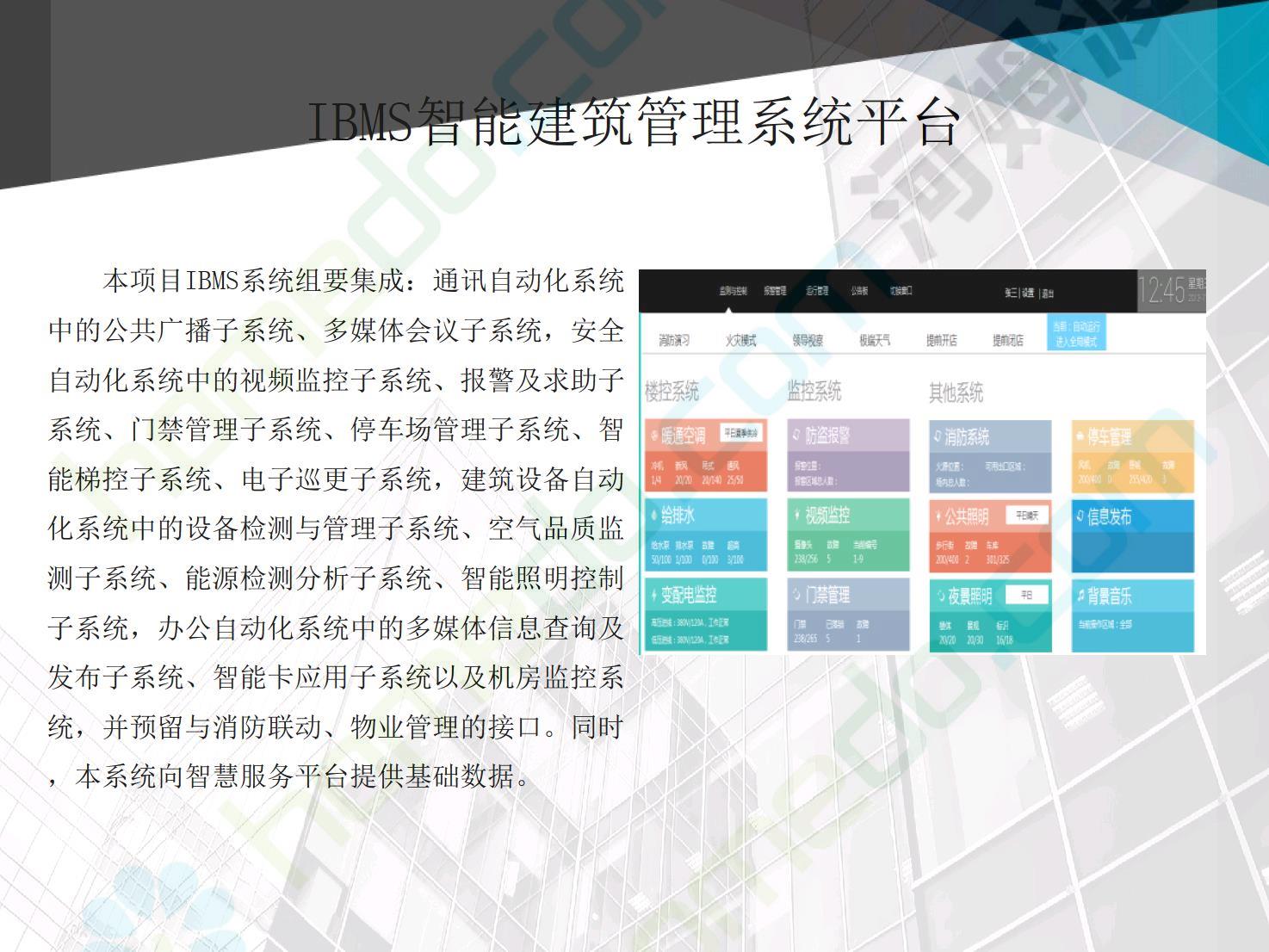Open the 公共照明 tile
The width and height of the screenshot is (1269, 952).
(990, 535)
